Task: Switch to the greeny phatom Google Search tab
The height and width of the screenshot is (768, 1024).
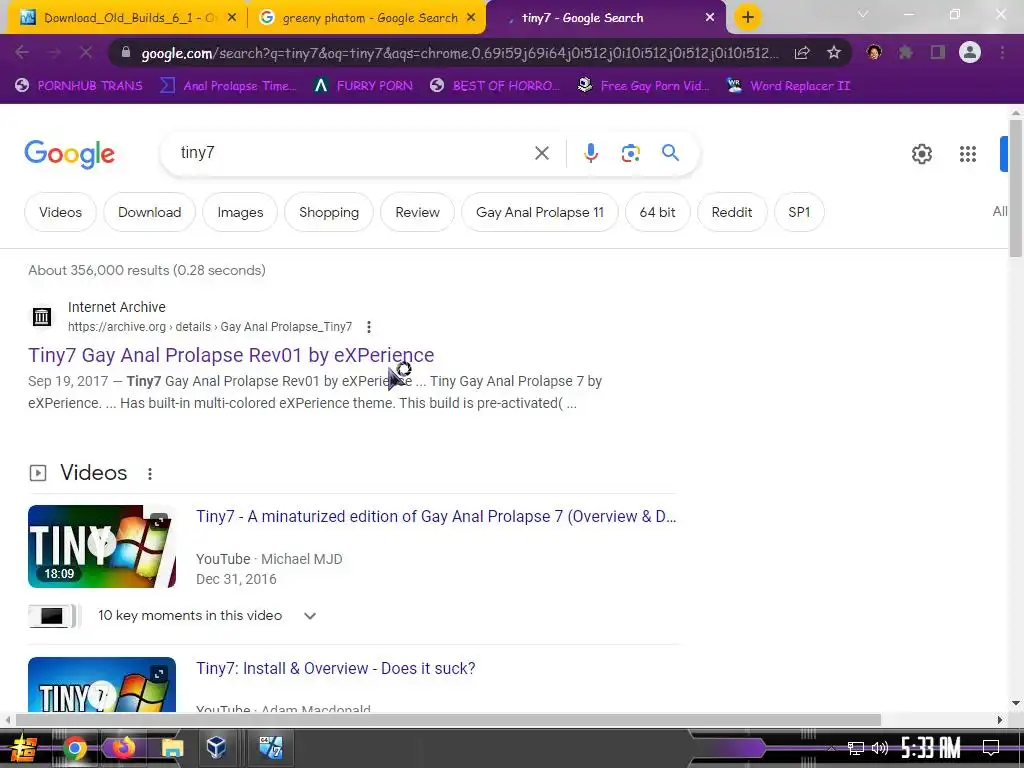Action: point(367,18)
